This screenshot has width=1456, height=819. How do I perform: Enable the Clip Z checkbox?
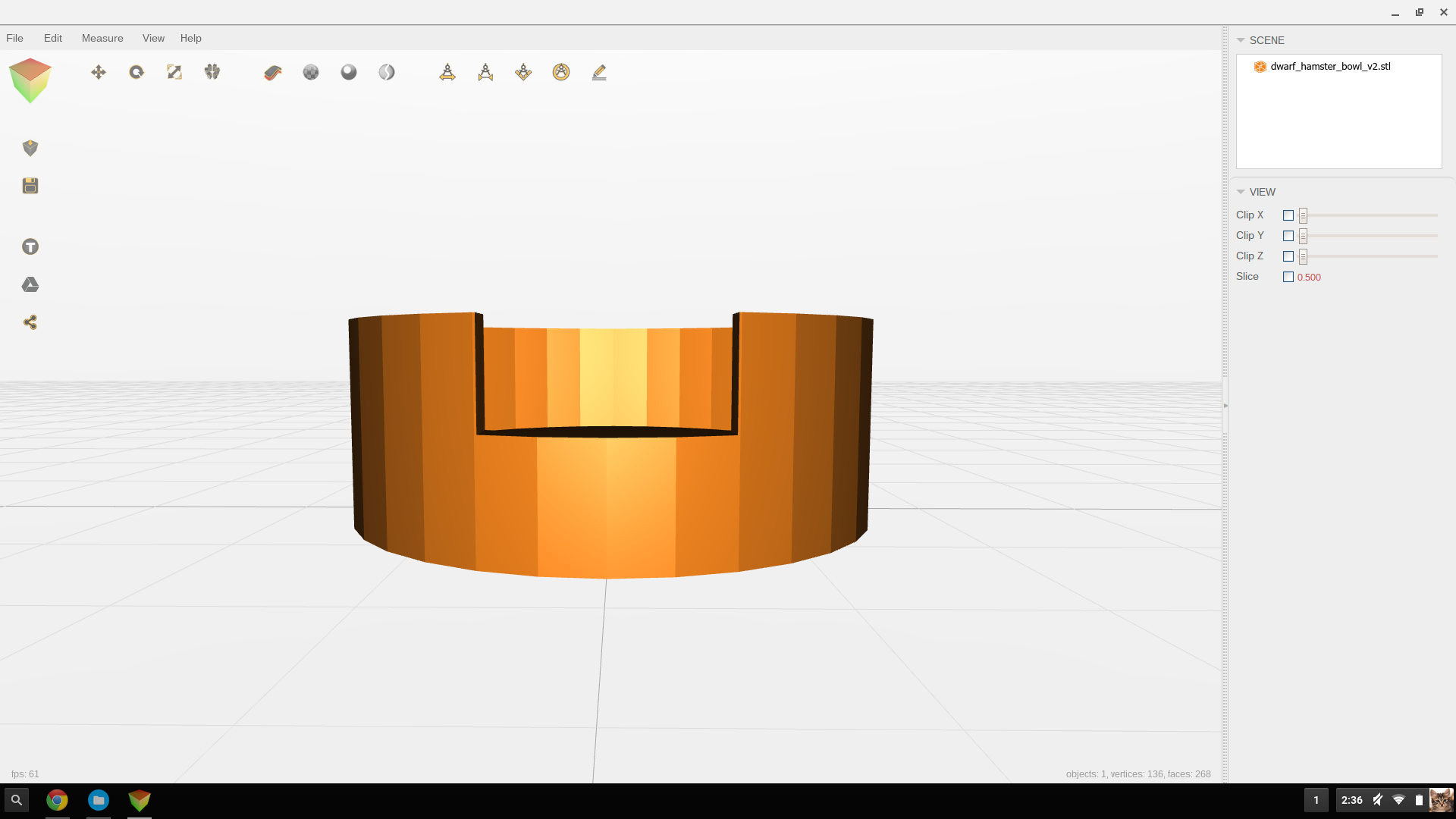coord(1288,256)
